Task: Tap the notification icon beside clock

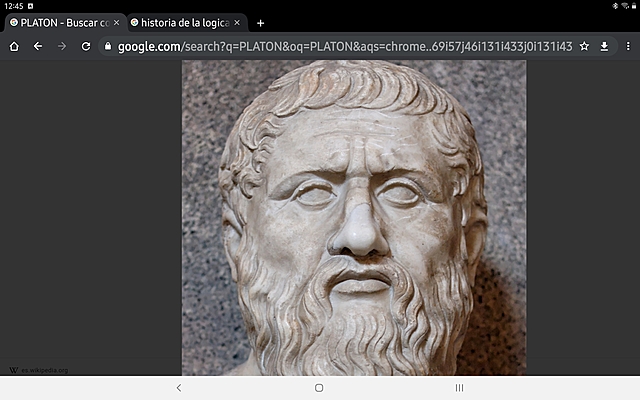Action: click(x=30, y=6)
